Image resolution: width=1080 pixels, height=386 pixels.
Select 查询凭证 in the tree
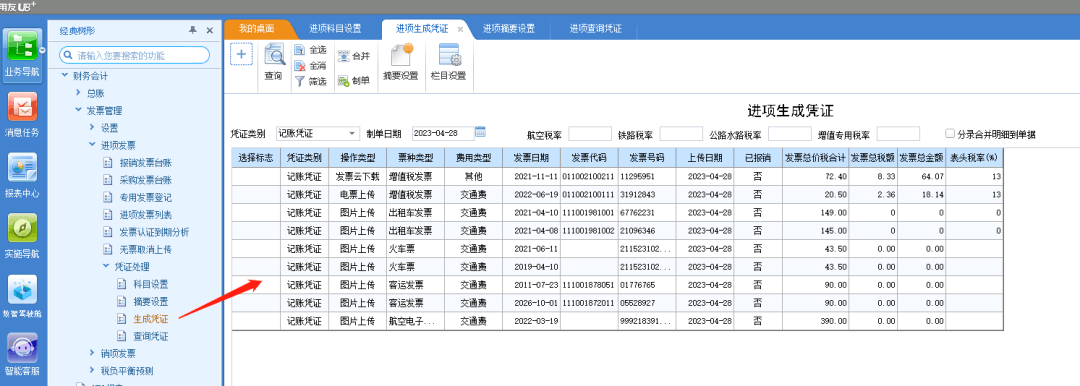click(x=150, y=336)
